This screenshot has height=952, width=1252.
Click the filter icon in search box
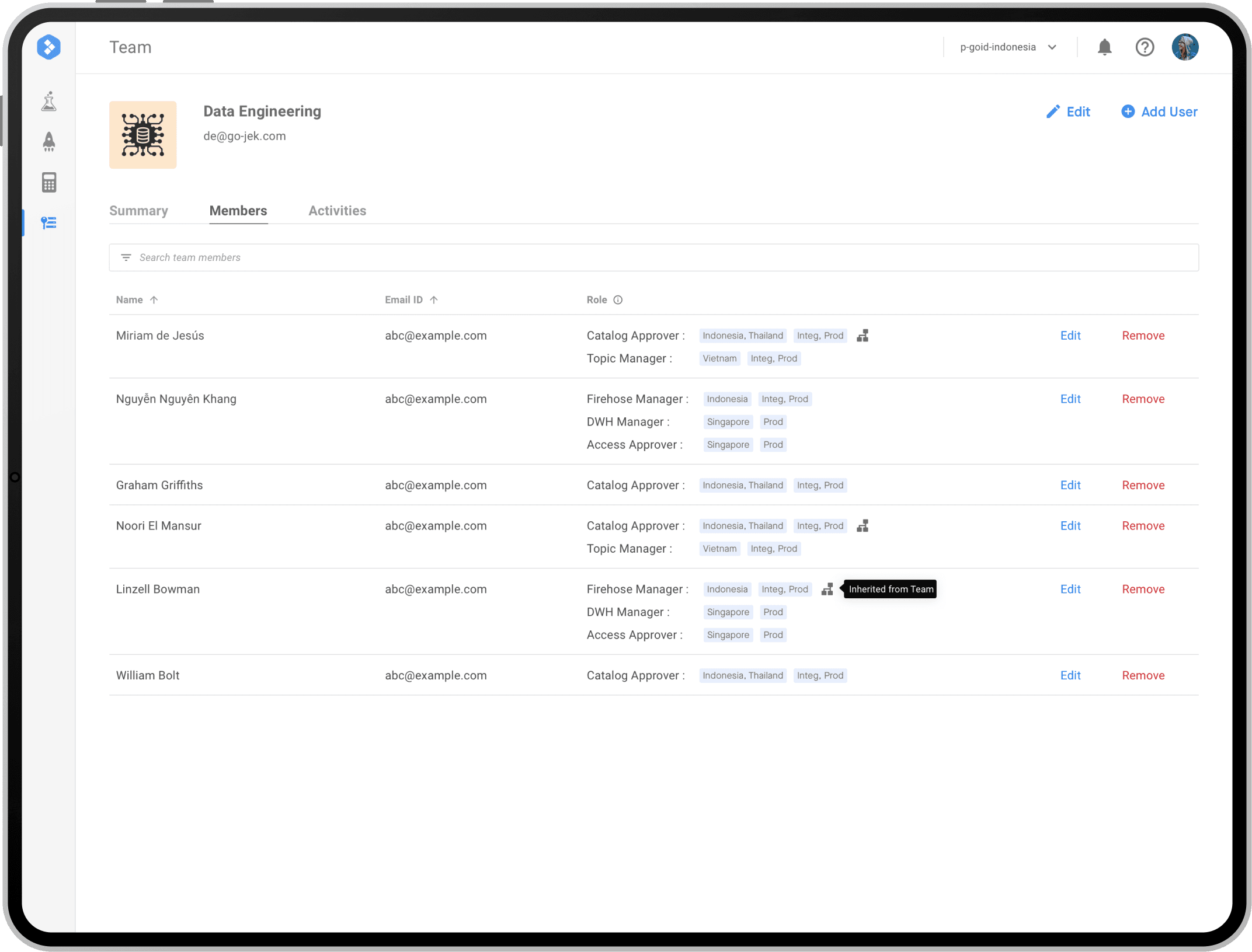(x=126, y=257)
